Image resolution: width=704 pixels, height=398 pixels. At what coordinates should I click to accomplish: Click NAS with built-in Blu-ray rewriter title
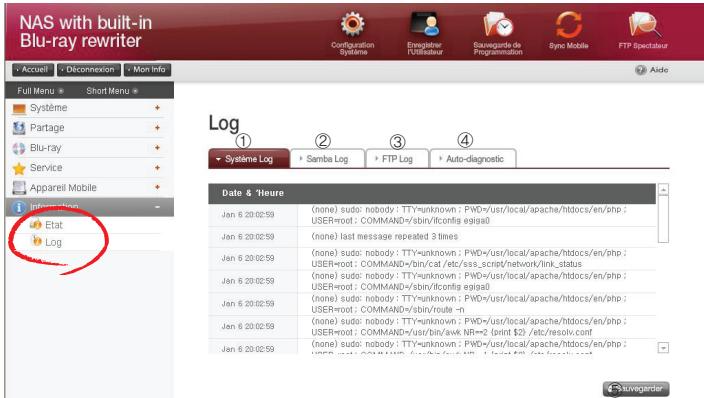click(x=85, y=31)
